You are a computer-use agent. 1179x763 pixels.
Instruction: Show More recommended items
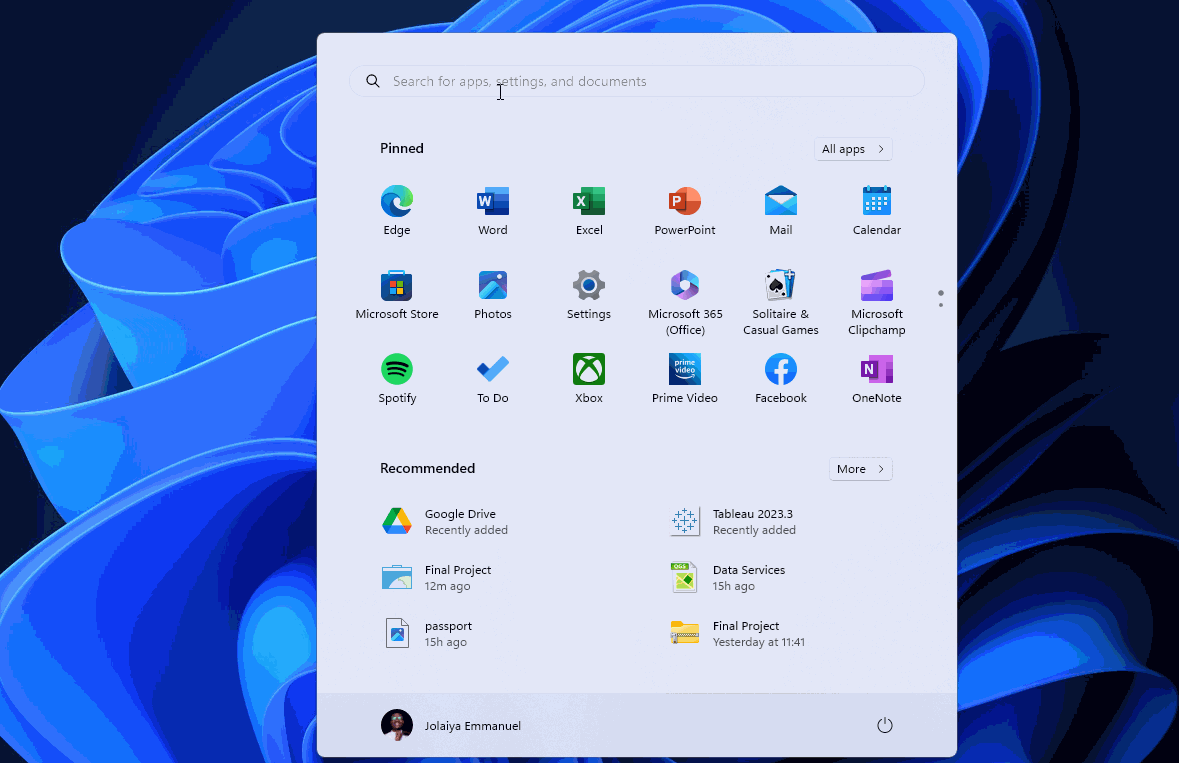(860, 468)
